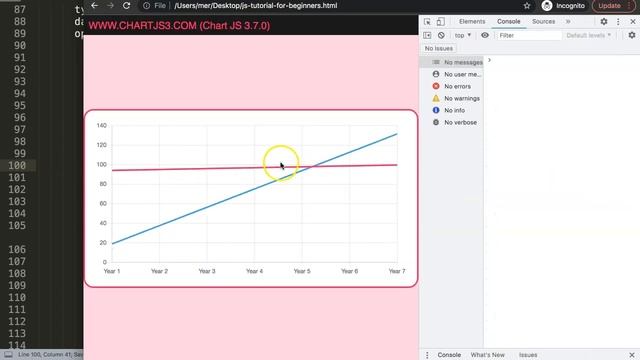Reload the page with refresh icon
This screenshot has width=640, height=360.
(127, 6)
